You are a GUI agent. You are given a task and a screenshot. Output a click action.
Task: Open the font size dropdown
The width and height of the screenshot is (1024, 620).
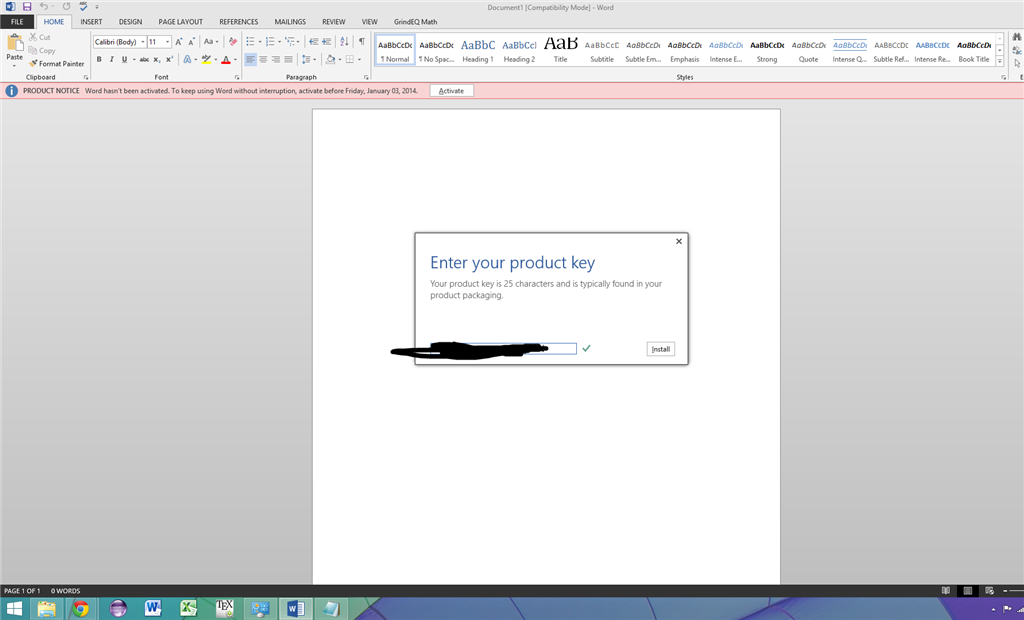pyautogui.click(x=167, y=42)
